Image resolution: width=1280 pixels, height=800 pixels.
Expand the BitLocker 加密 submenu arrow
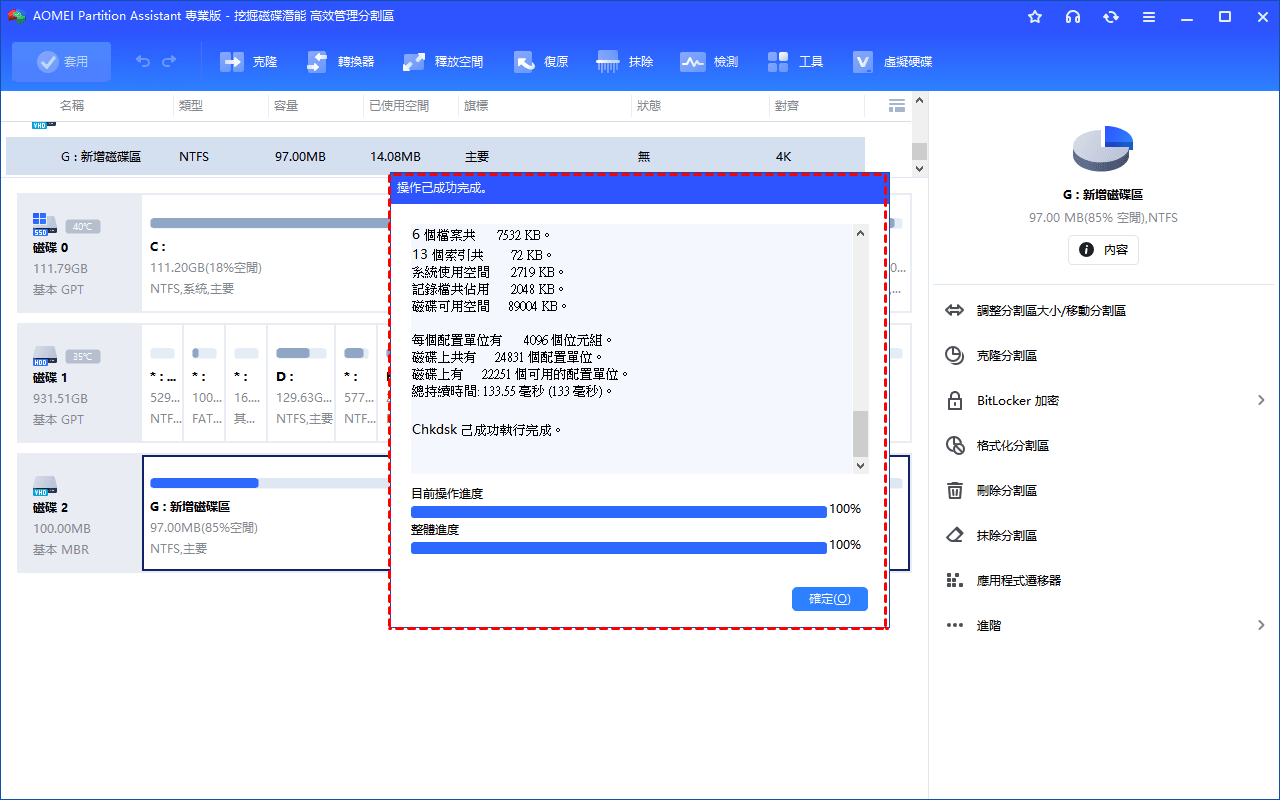pyautogui.click(x=1260, y=401)
